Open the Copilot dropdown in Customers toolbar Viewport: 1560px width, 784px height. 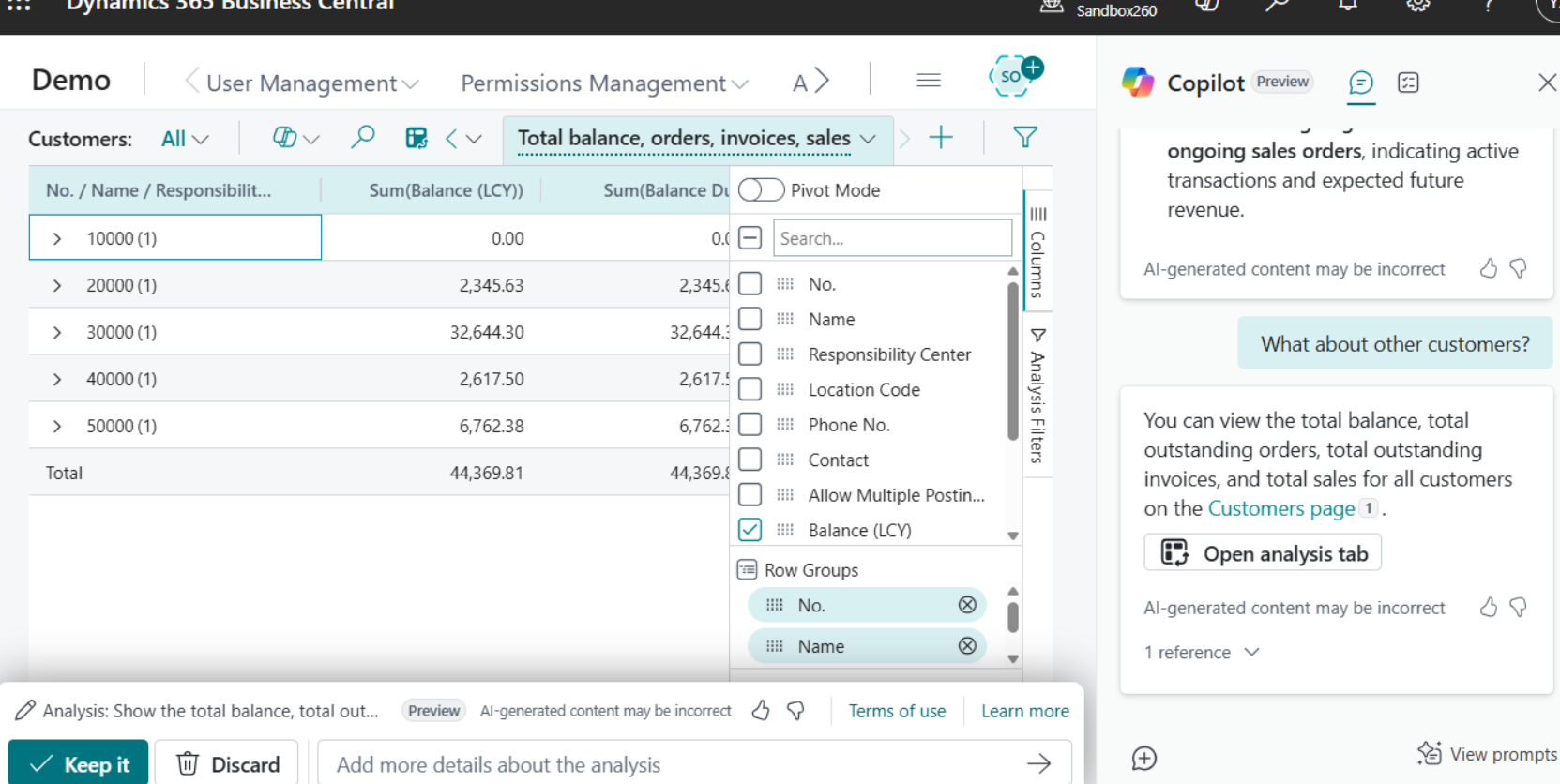(x=295, y=138)
